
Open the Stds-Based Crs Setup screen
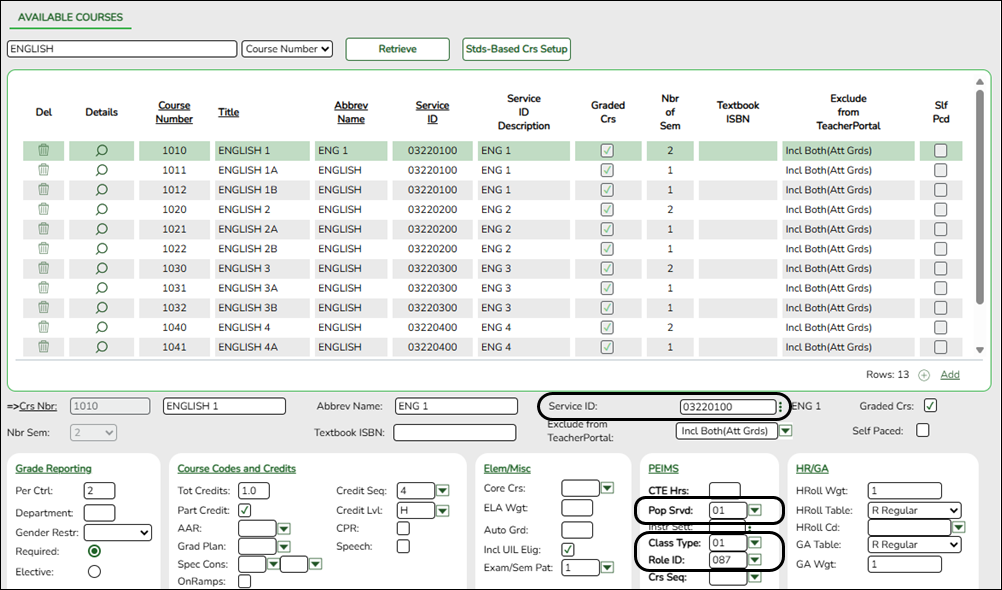(x=516, y=48)
